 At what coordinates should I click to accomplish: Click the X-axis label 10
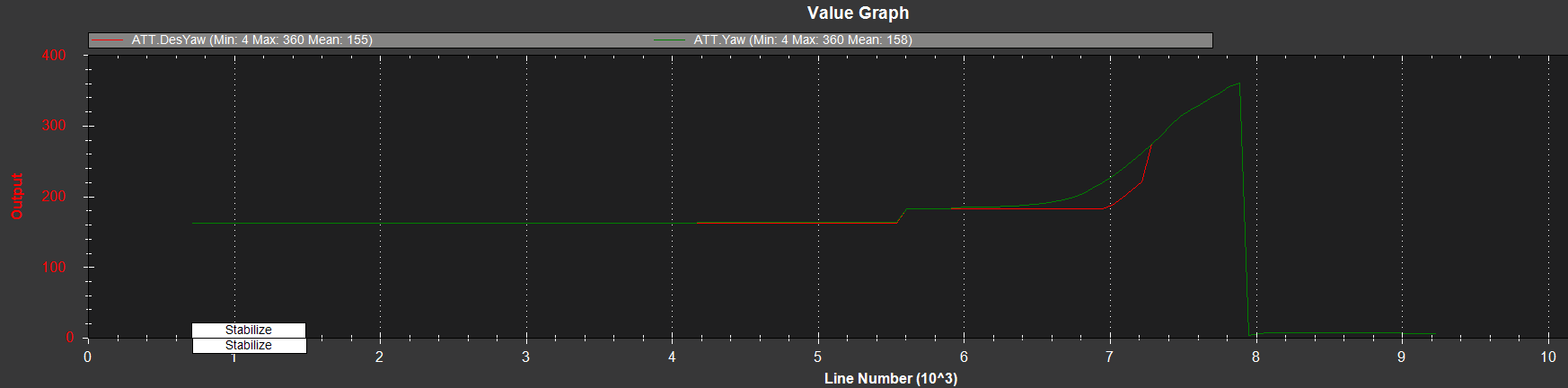tap(1548, 357)
